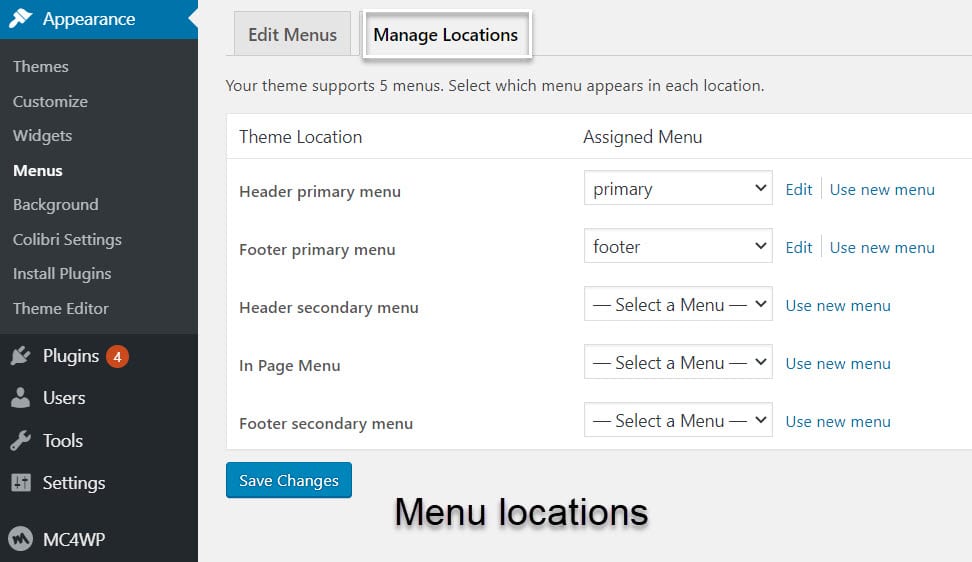Click the Footer primary menu label
Screen dimensions: 972x562
pos(317,250)
